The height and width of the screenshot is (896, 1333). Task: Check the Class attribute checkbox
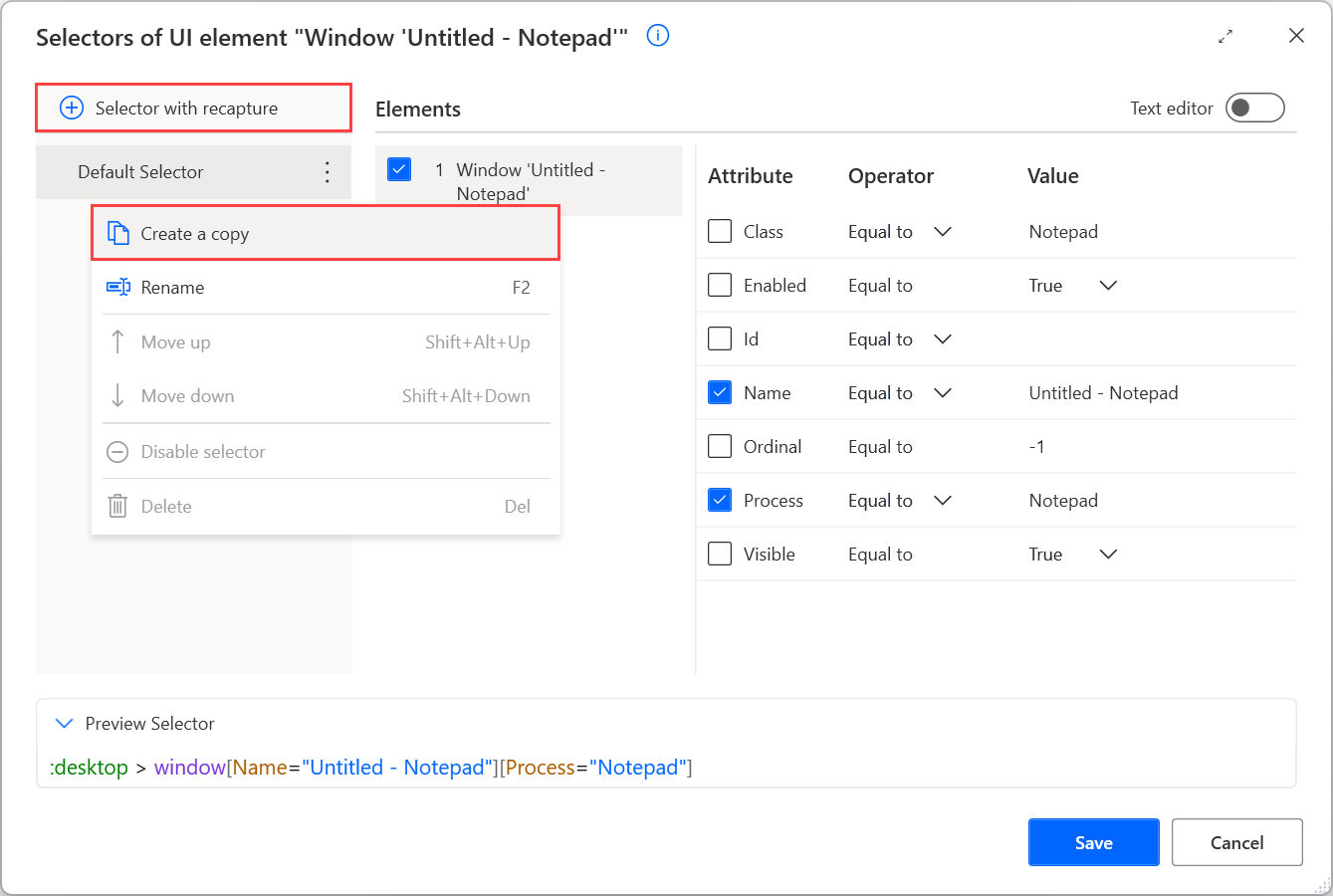tap(720, 231)
